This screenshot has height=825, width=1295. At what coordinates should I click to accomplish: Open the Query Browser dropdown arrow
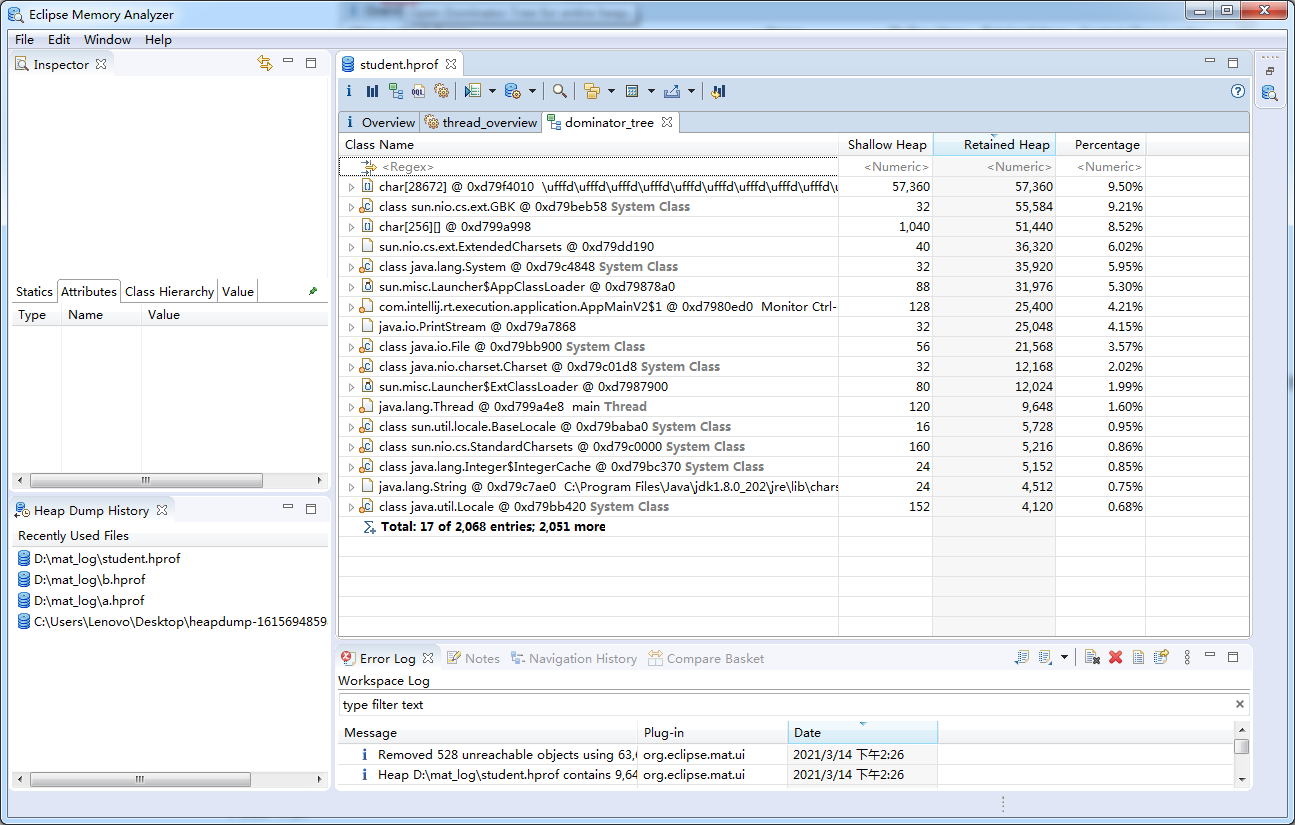point(532,91)
